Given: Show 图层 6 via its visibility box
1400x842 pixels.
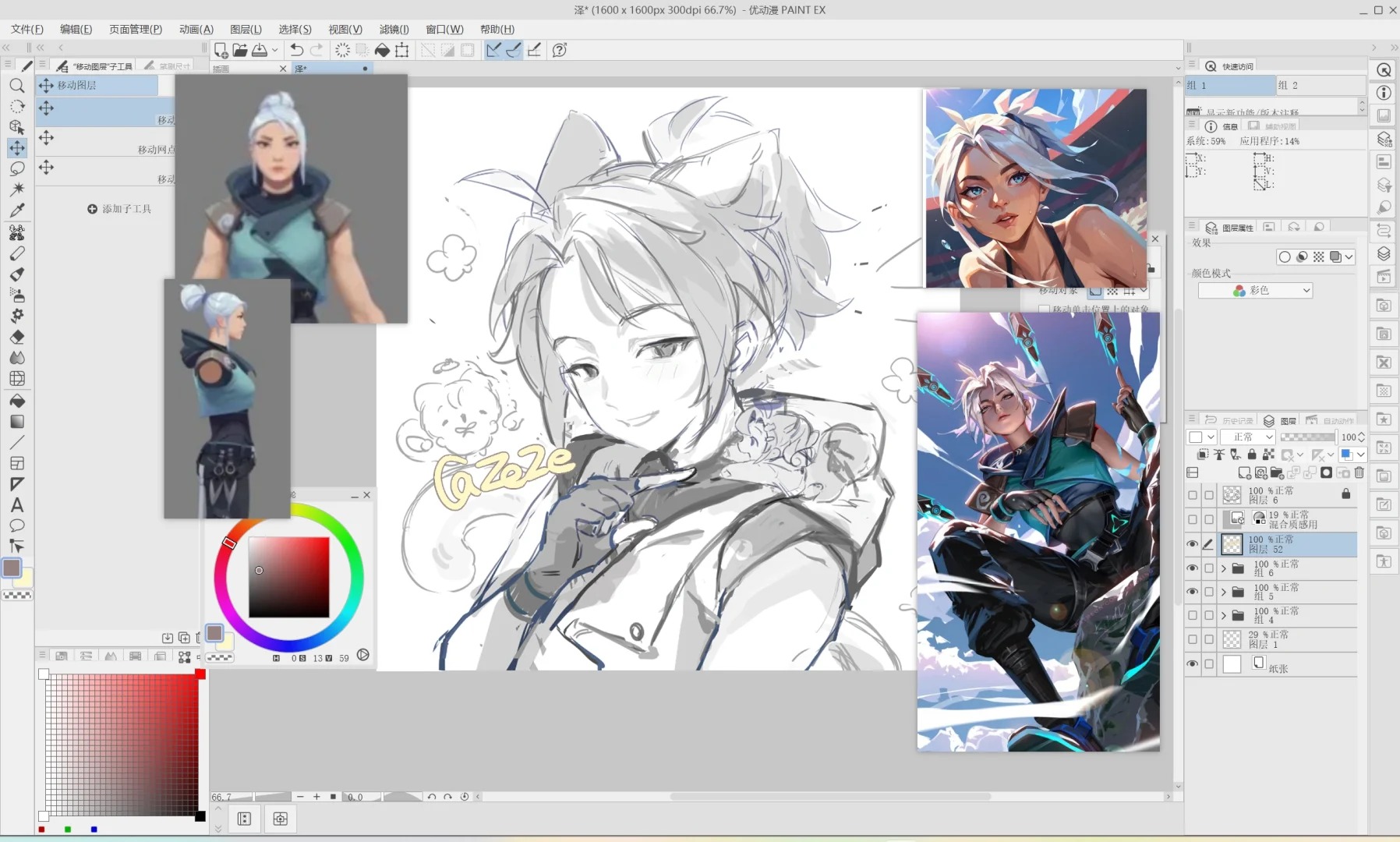Looking at the screenshot, I should tap(1193, 495).
